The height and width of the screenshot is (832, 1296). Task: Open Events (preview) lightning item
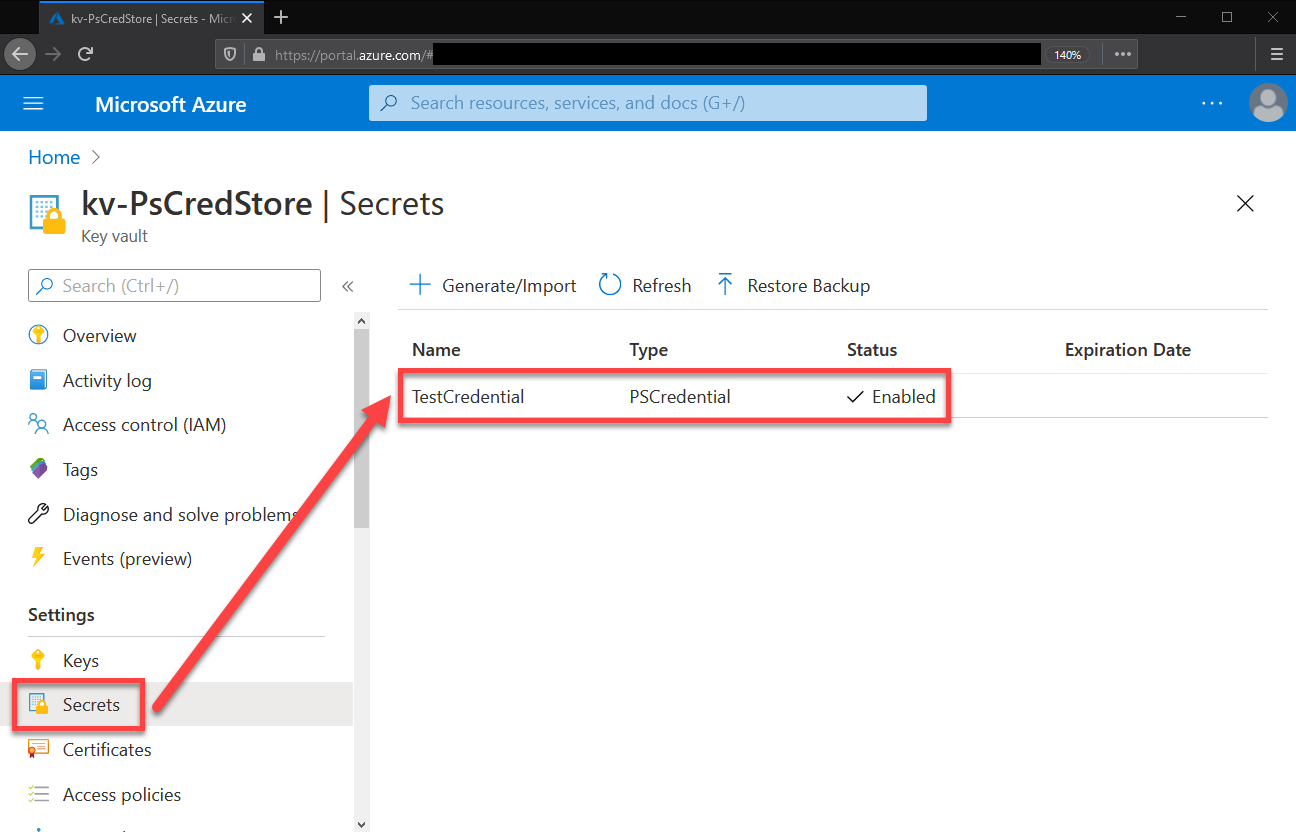point(127,558)
